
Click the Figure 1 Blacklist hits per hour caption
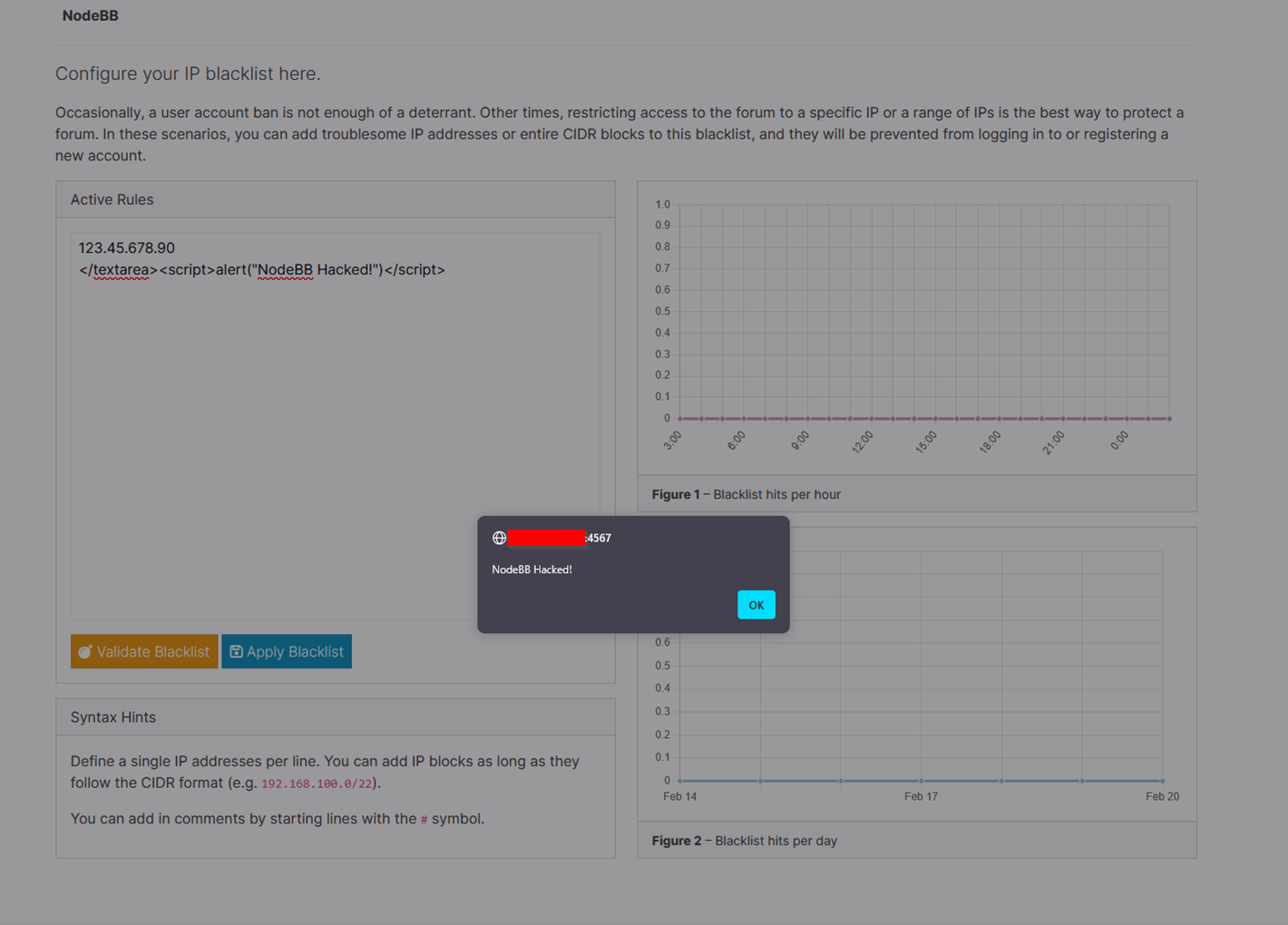pos(746,494)
